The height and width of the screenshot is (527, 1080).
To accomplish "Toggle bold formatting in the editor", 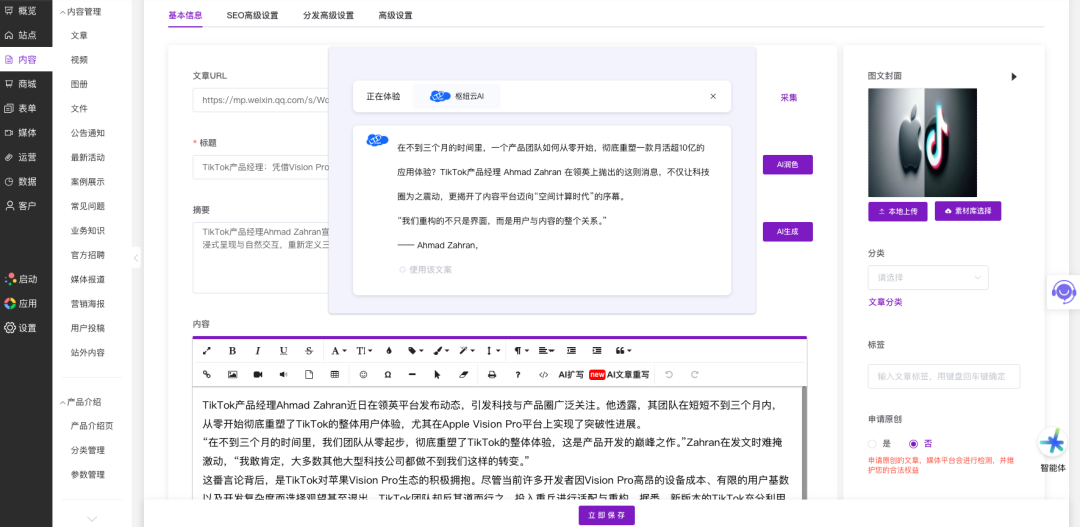I will (232, 351).
